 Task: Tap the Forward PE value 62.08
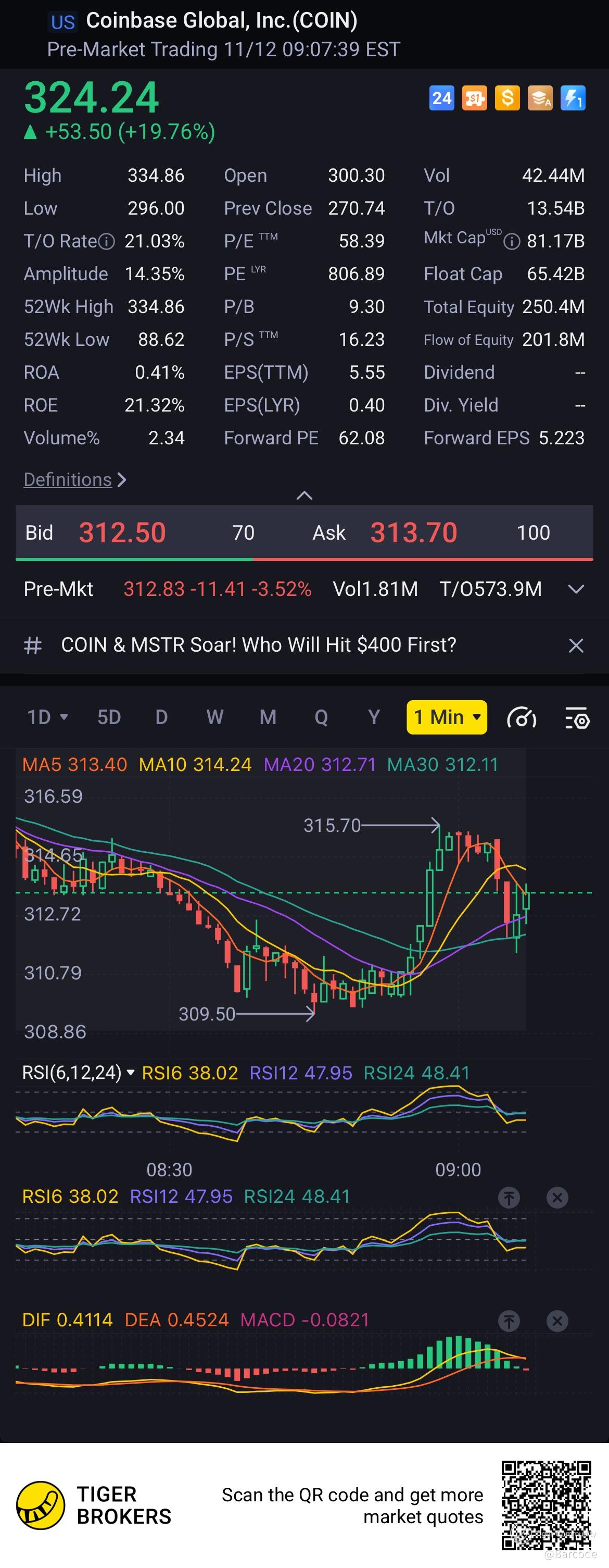click(361, 438)
